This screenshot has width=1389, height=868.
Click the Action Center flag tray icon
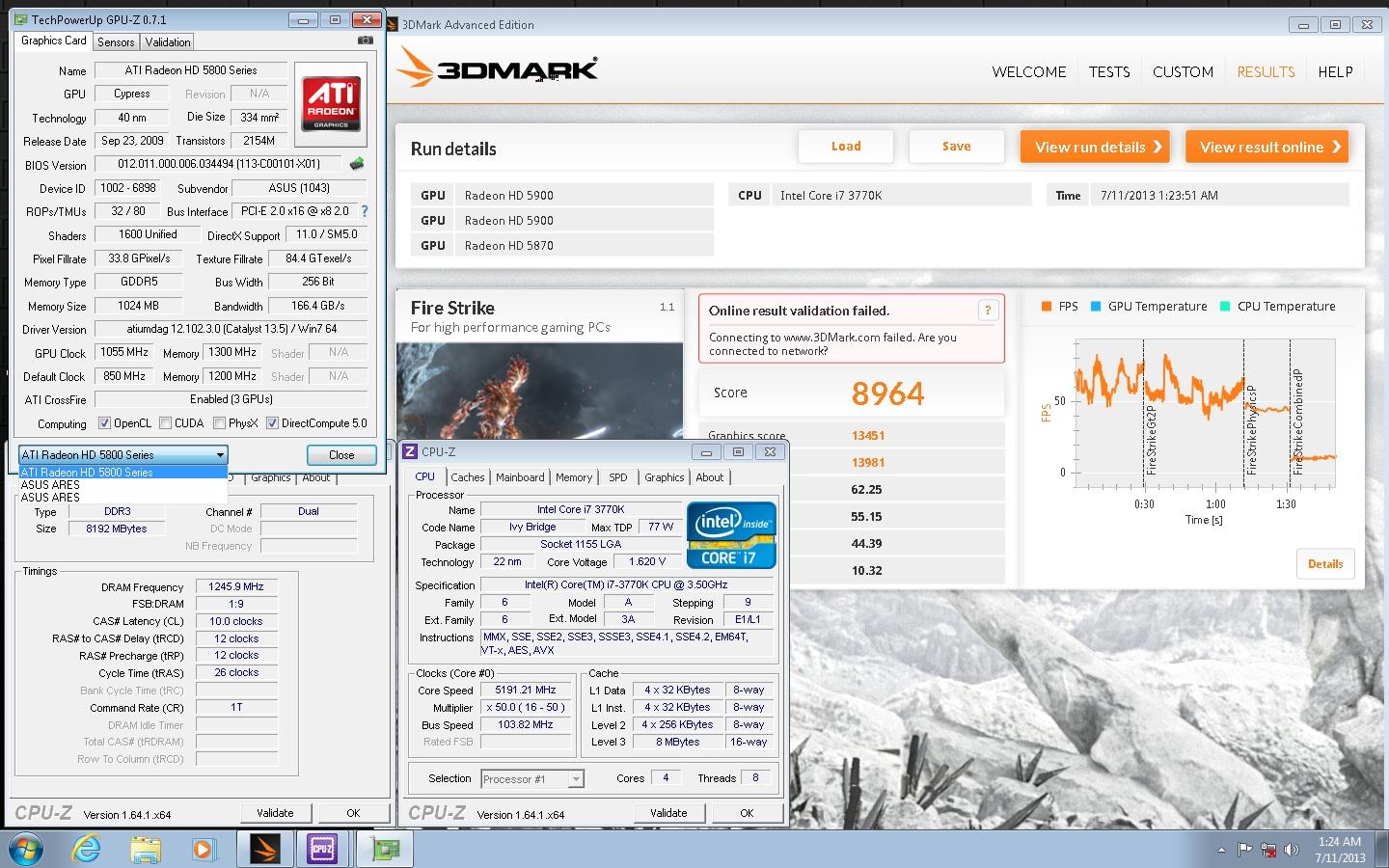tap(1244, 850)
